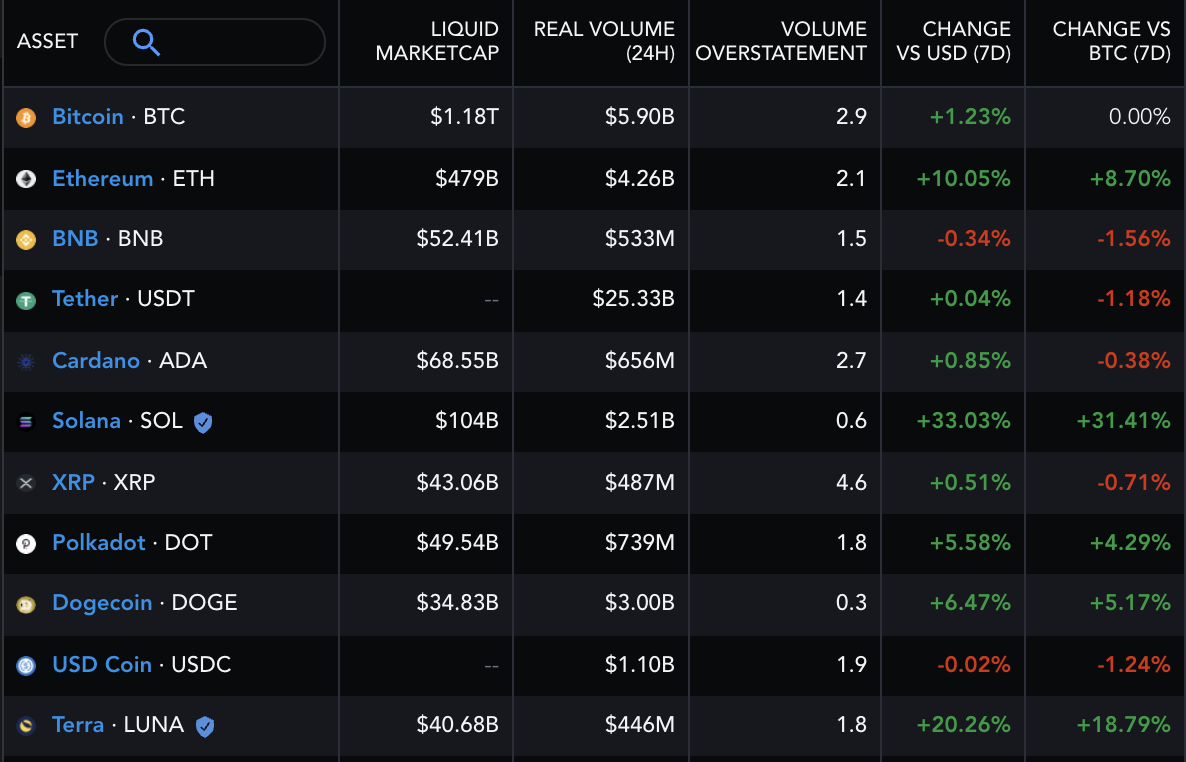Sort by Liquid Marketcap column header

(437, 41)
